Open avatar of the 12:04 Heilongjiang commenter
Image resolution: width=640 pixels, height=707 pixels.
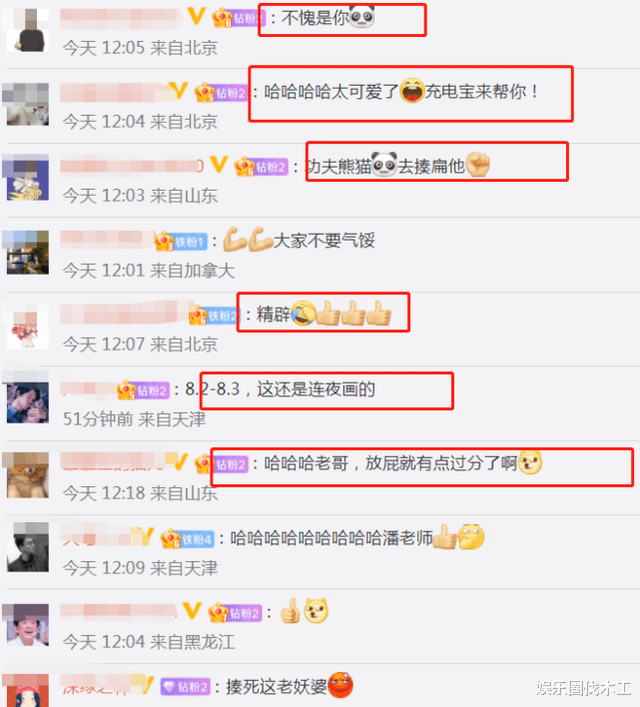(27, 625)
